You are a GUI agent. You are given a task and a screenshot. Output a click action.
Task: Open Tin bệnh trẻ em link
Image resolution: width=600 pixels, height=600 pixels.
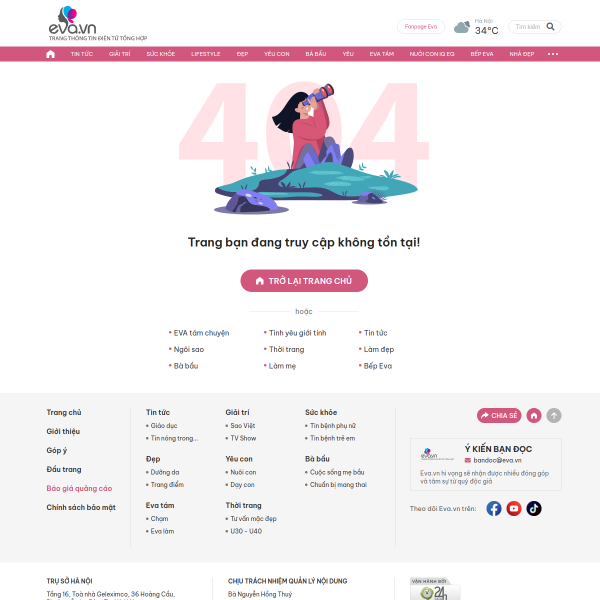click(x=332, y=438)
